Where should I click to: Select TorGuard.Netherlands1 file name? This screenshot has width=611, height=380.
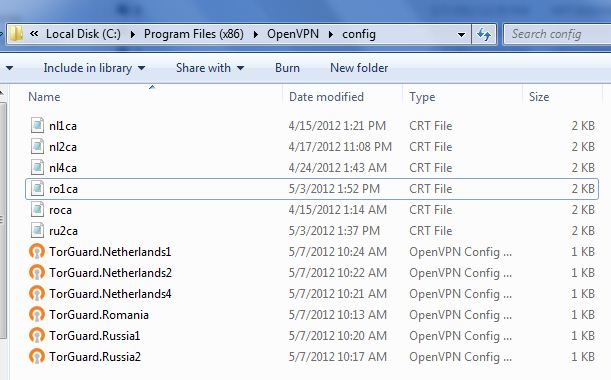[110, 252]
